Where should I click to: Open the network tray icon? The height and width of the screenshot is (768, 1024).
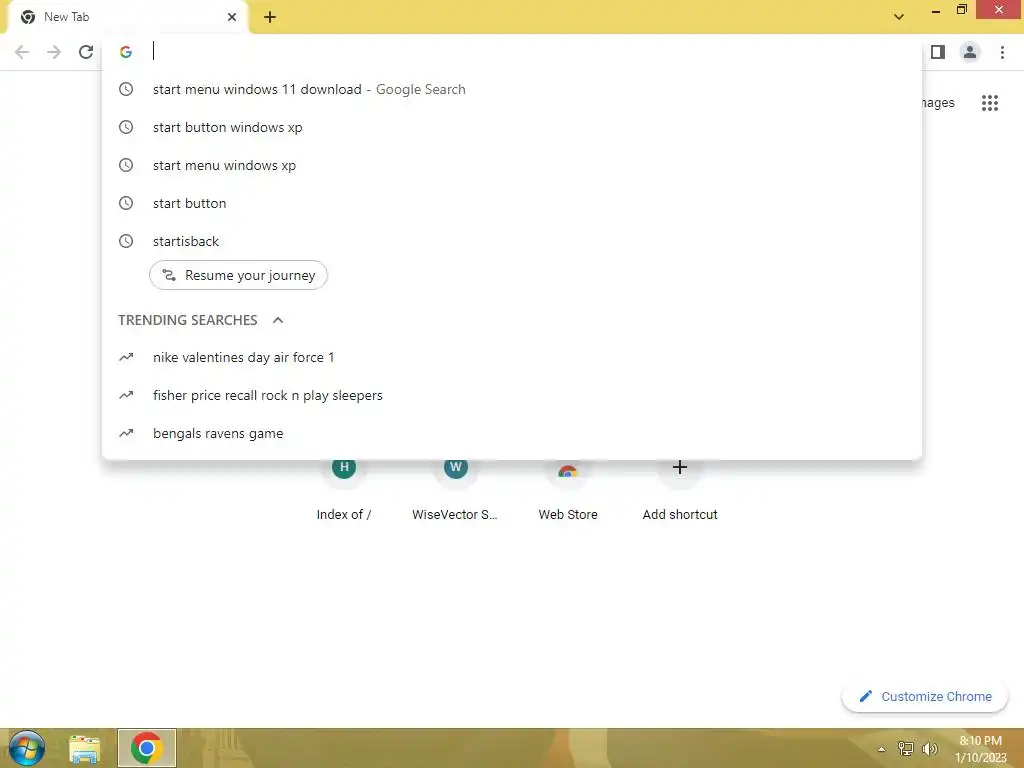[905, 748]
